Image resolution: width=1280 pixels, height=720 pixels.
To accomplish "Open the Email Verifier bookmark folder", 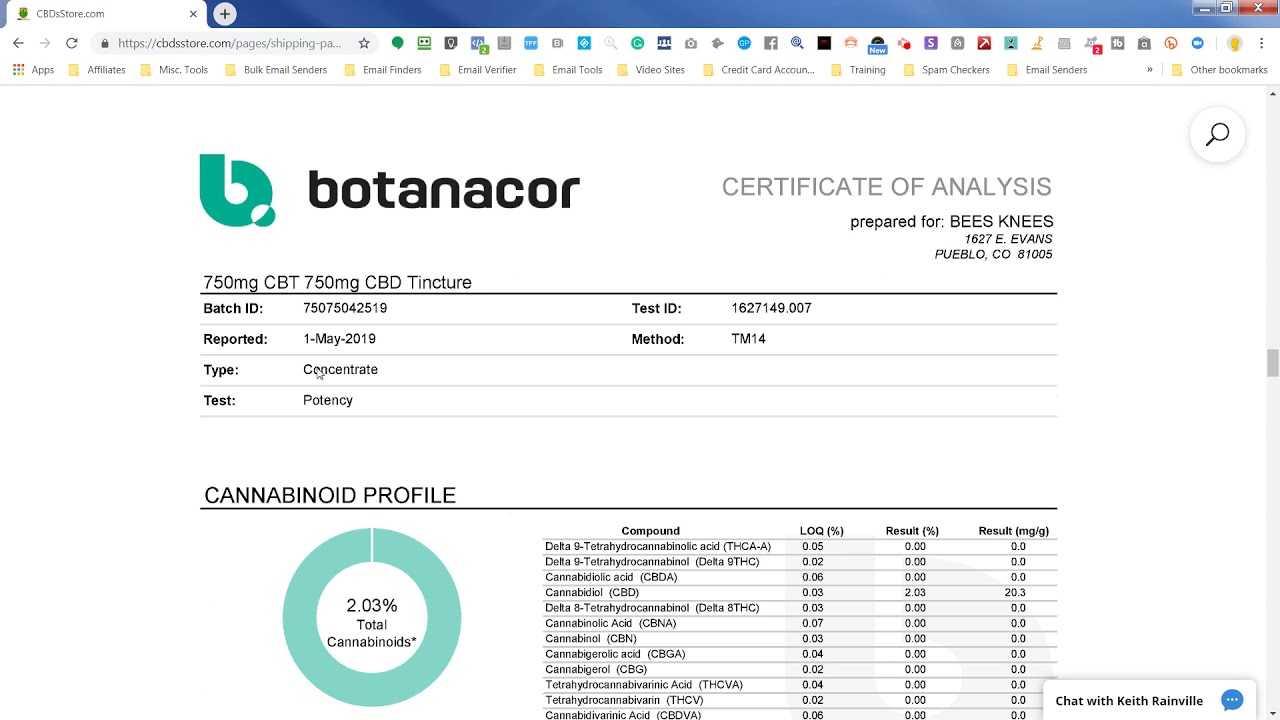I will coord(477,70).
